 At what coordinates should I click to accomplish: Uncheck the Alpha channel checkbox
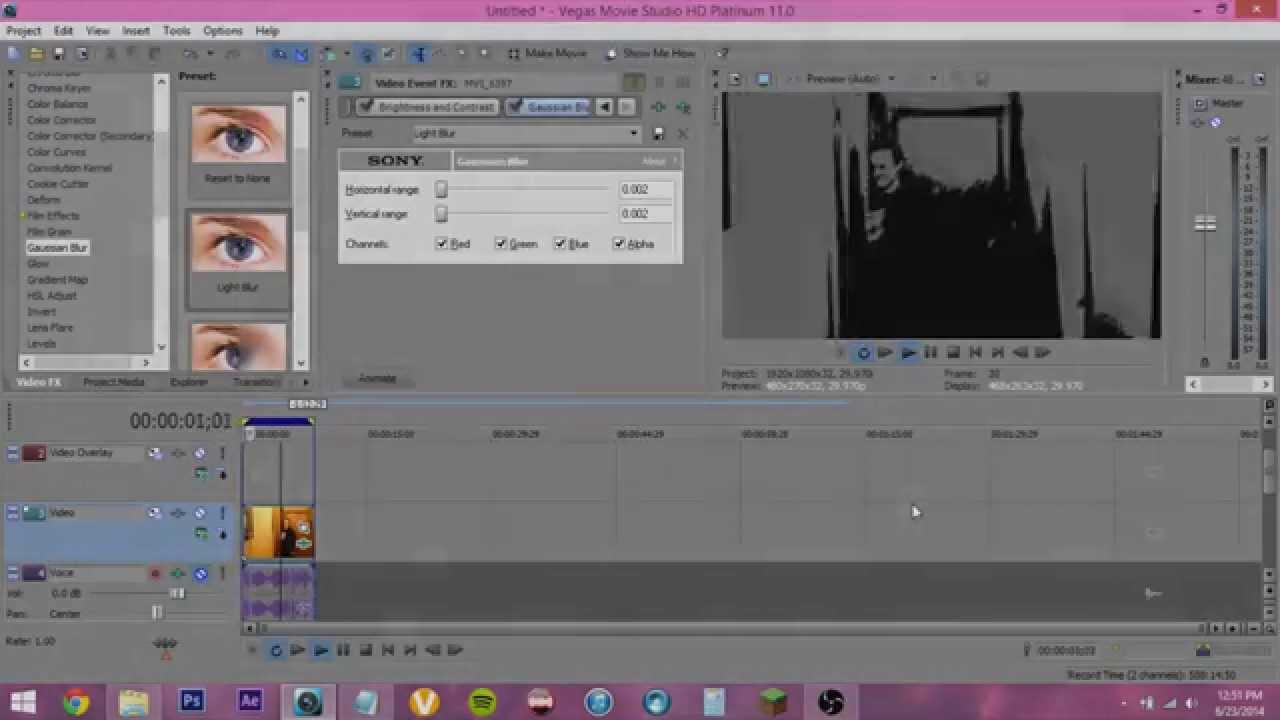tap(619, 244)
